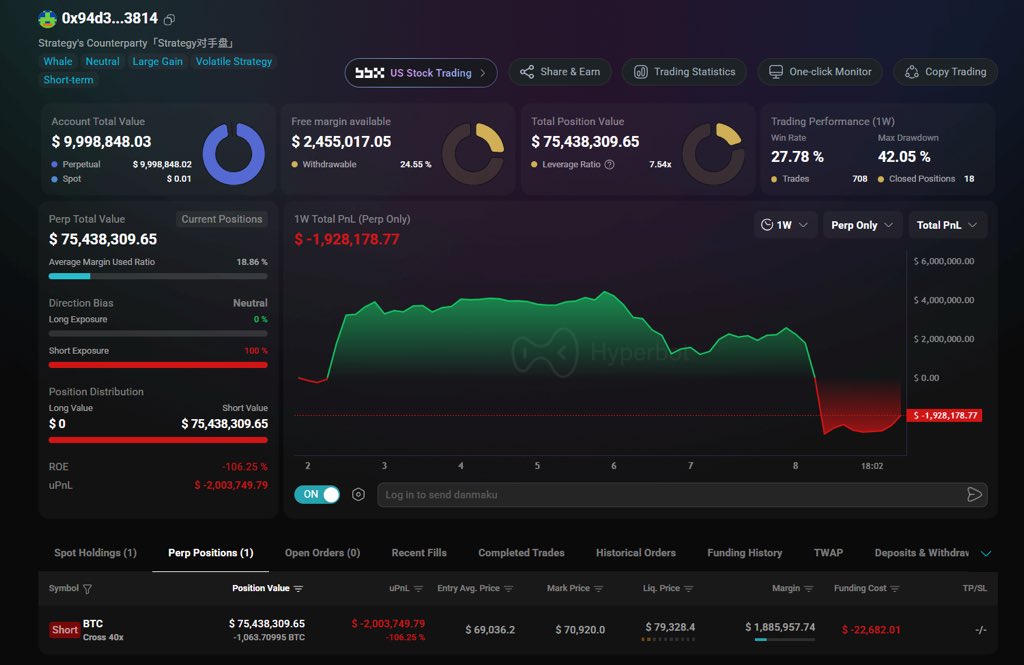Sort by Position Value column icon

pyautogui.click(x=298, y=589)
